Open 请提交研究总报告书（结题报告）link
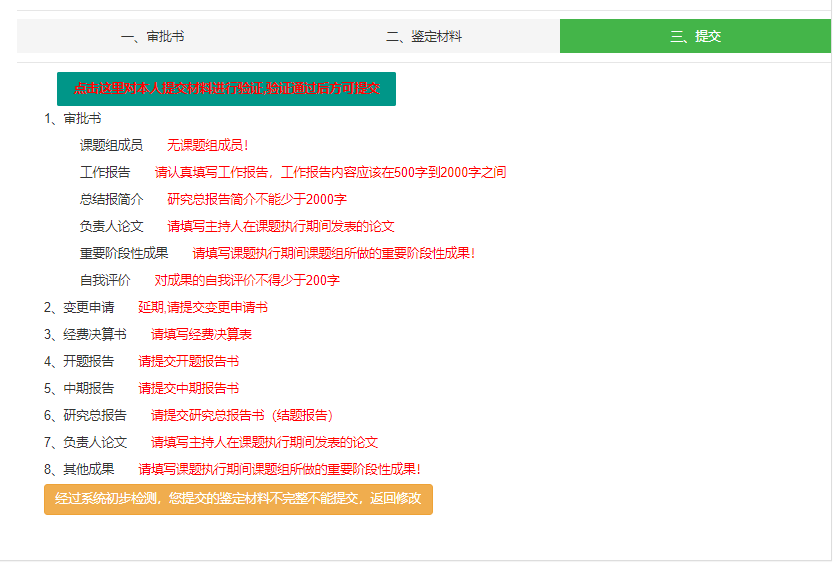The image size is (833, 572). [x=241, y=415]
